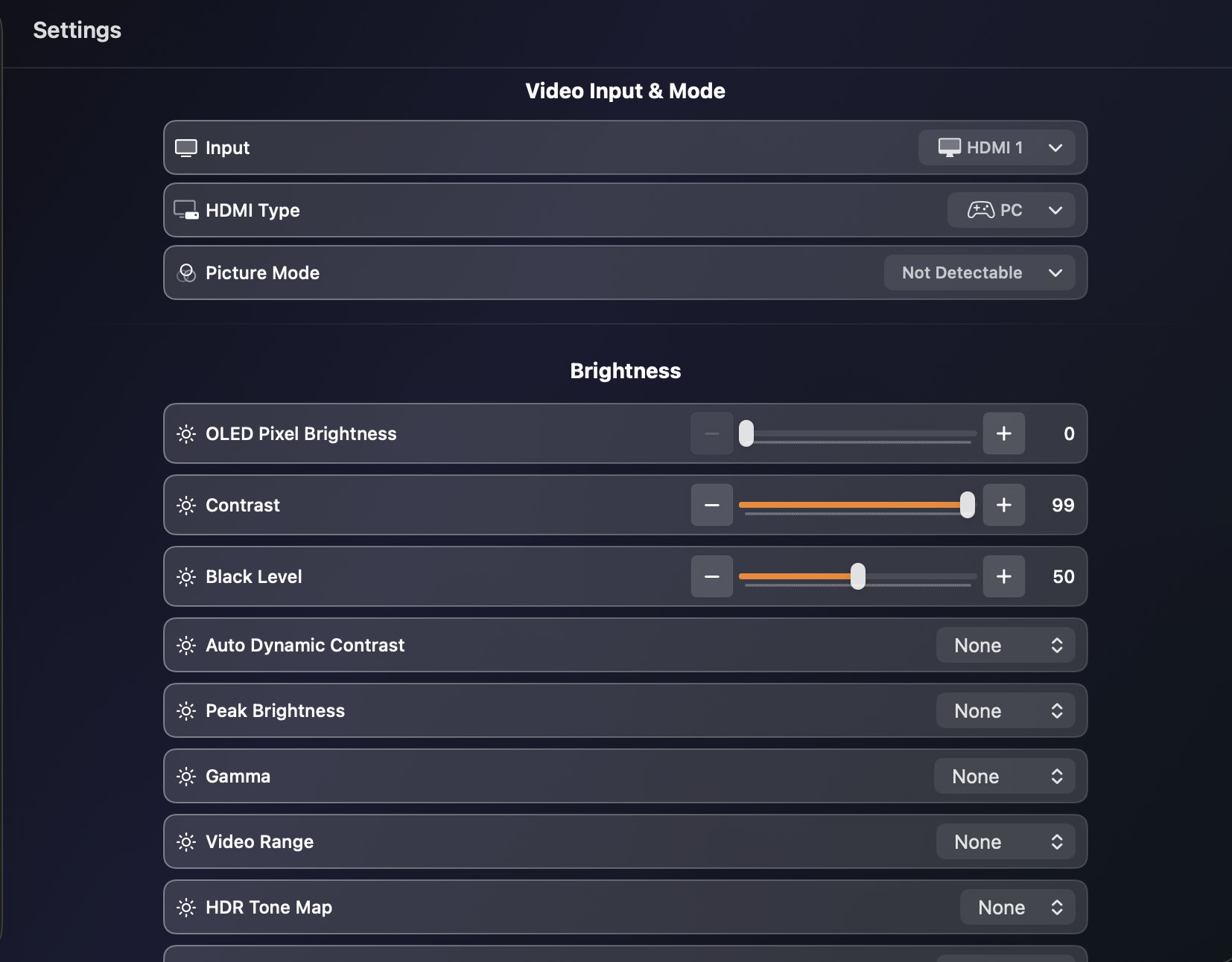Open the Auto Dynamic Contrast selector
1232x962 pixels.
[1005, 646]
